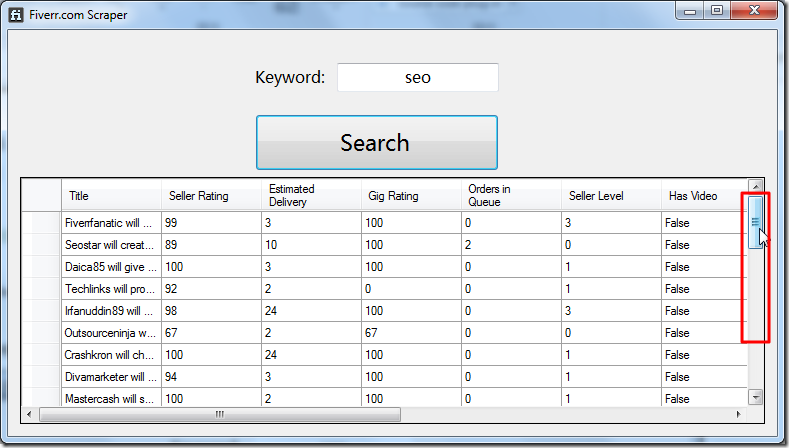Screen dimensions: 789x448
Task: Sort by the Gig Rating column header
Action: click(411, 195)
